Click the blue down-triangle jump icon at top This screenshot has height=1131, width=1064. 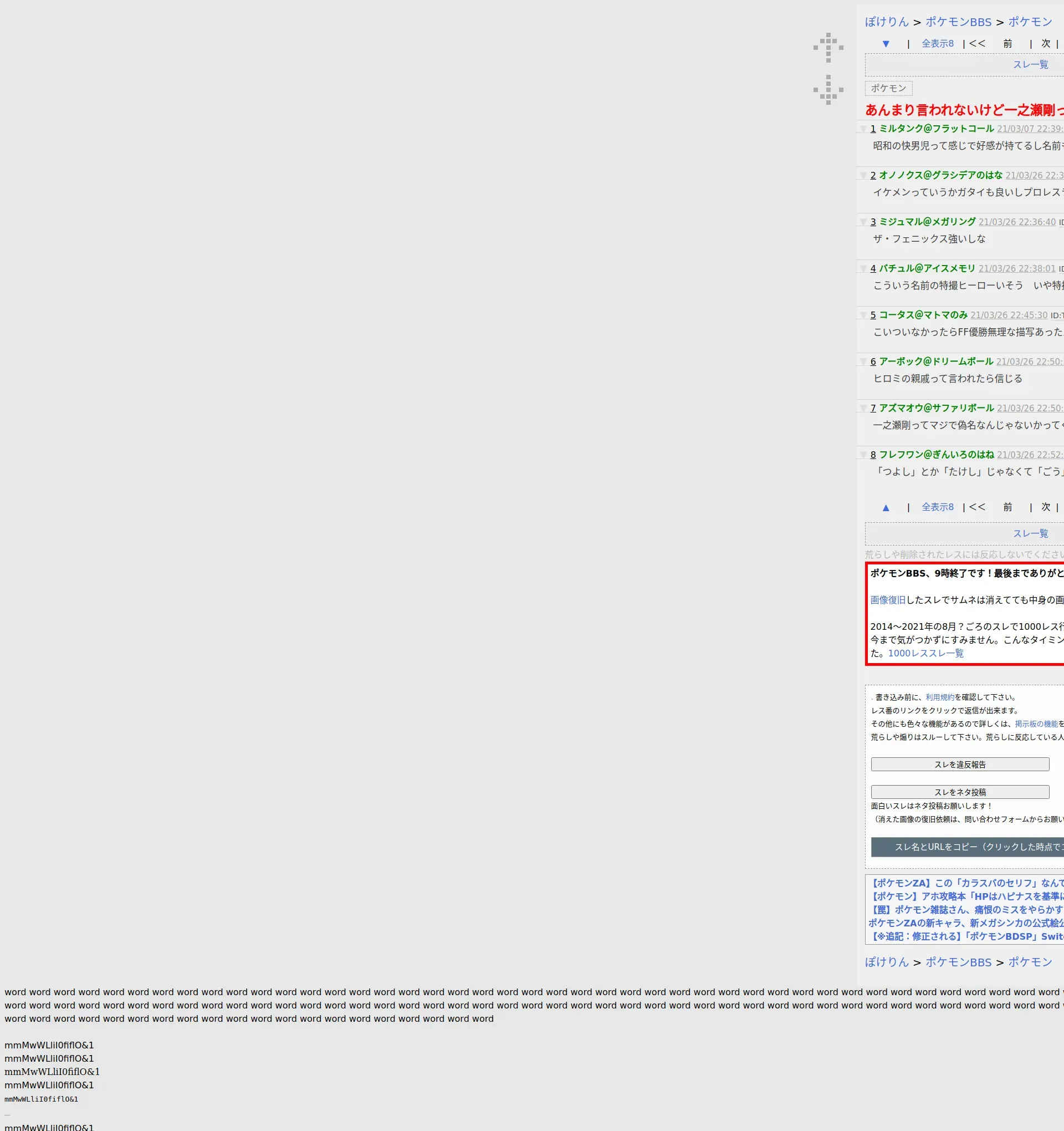click(886, 44)
